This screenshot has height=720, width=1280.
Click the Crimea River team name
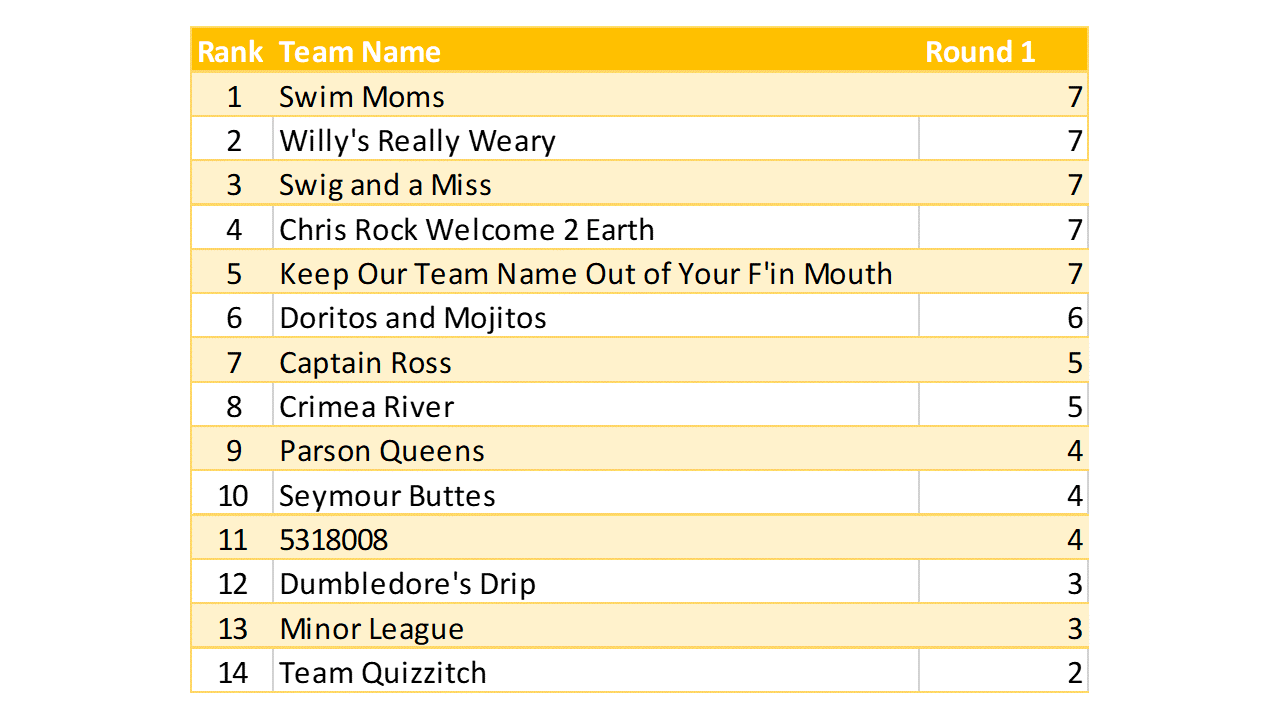(366, 407)
